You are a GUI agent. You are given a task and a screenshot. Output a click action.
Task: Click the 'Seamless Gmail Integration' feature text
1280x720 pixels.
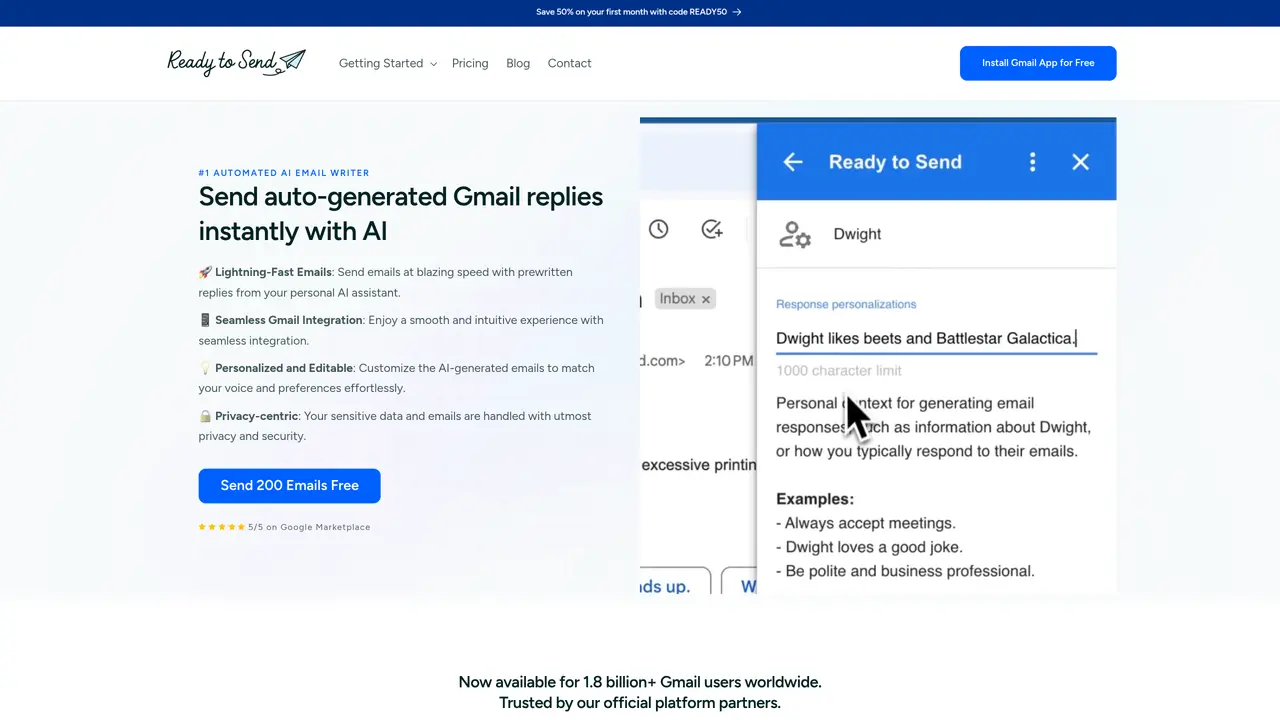click(289, 320)
